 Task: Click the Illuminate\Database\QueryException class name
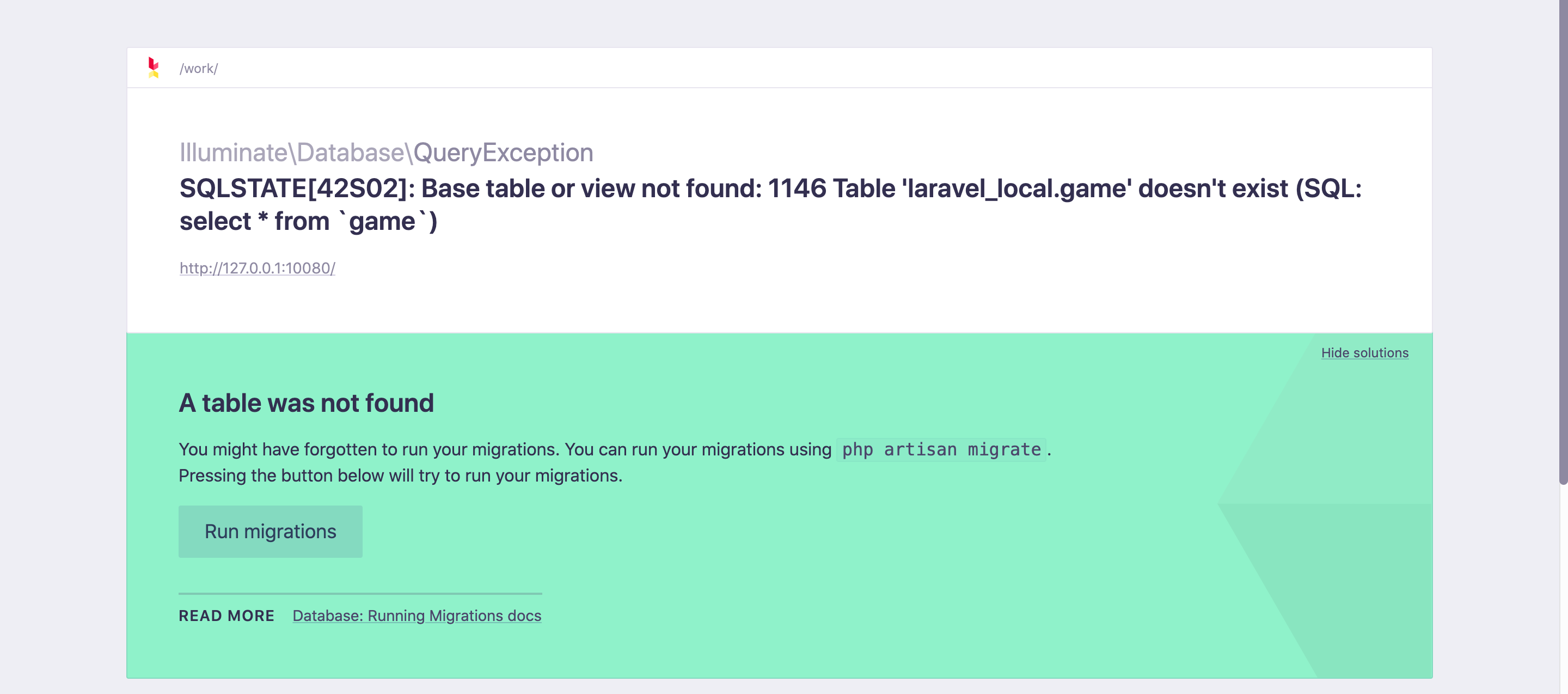pyautogui.click(x=386, y=152)
